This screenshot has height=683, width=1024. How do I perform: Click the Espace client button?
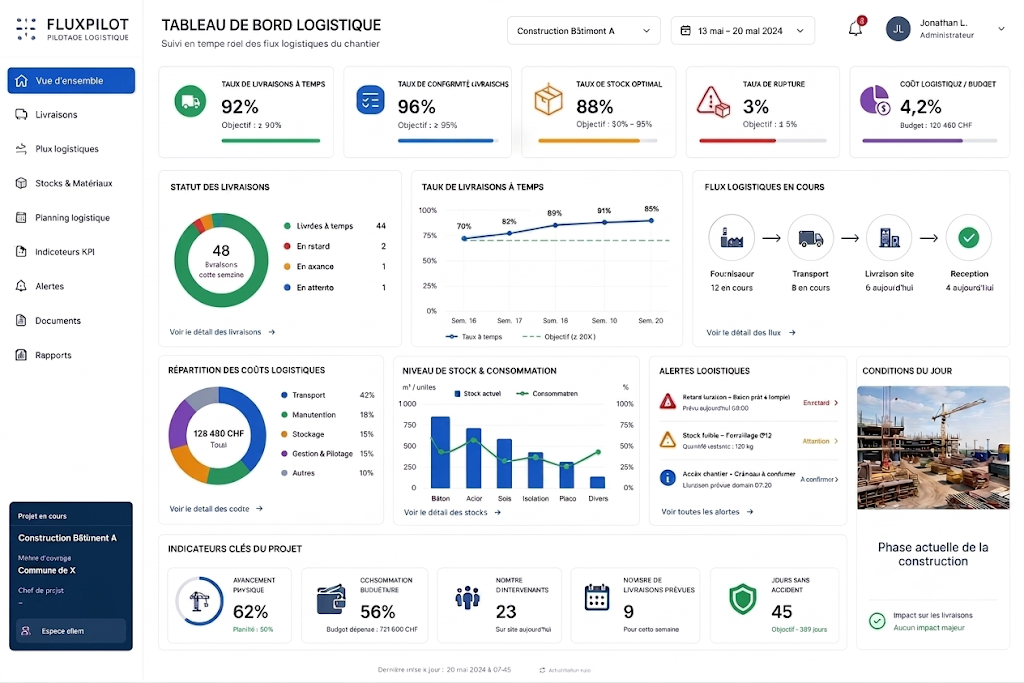tap(71, 631)
